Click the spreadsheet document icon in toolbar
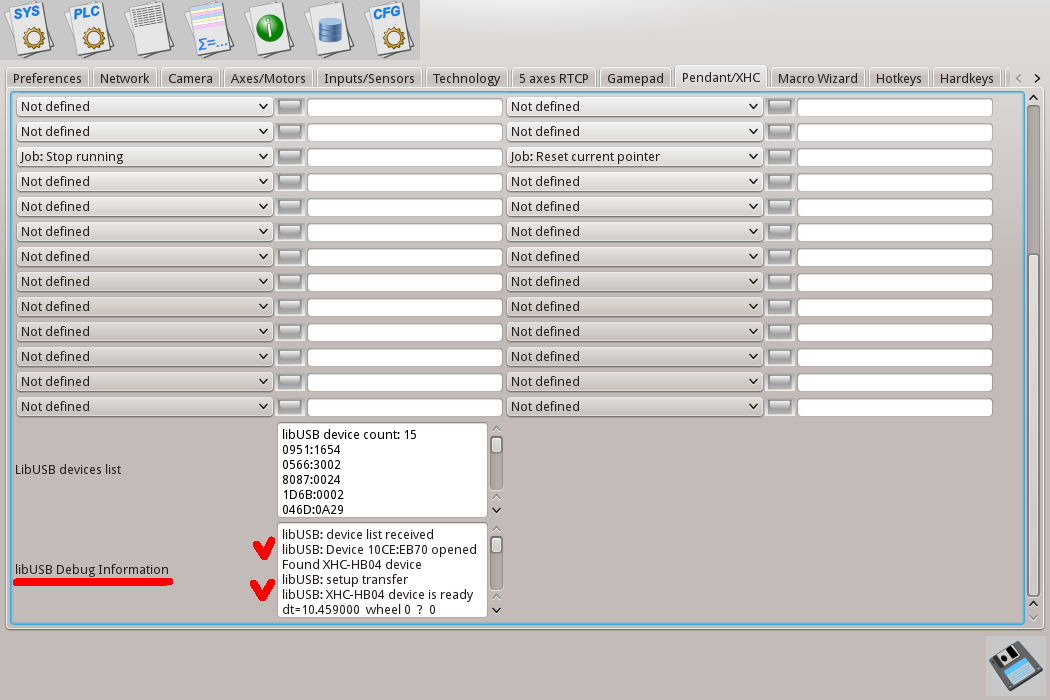Screen dimensions: 1050x700 150,28
